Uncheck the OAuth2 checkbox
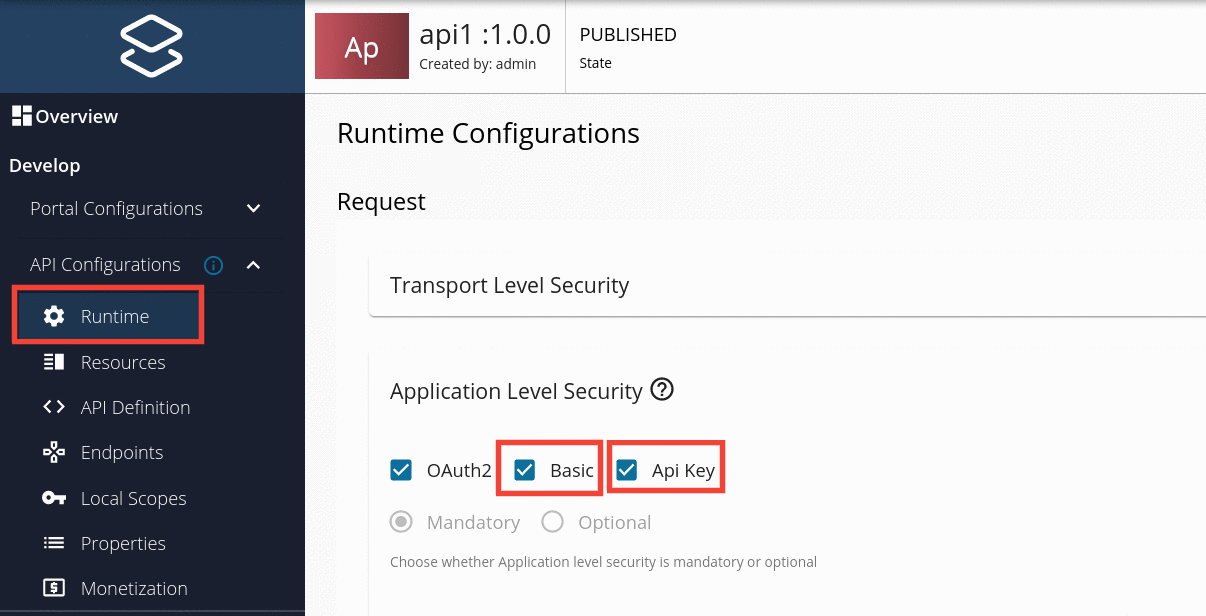 (401, 470)
